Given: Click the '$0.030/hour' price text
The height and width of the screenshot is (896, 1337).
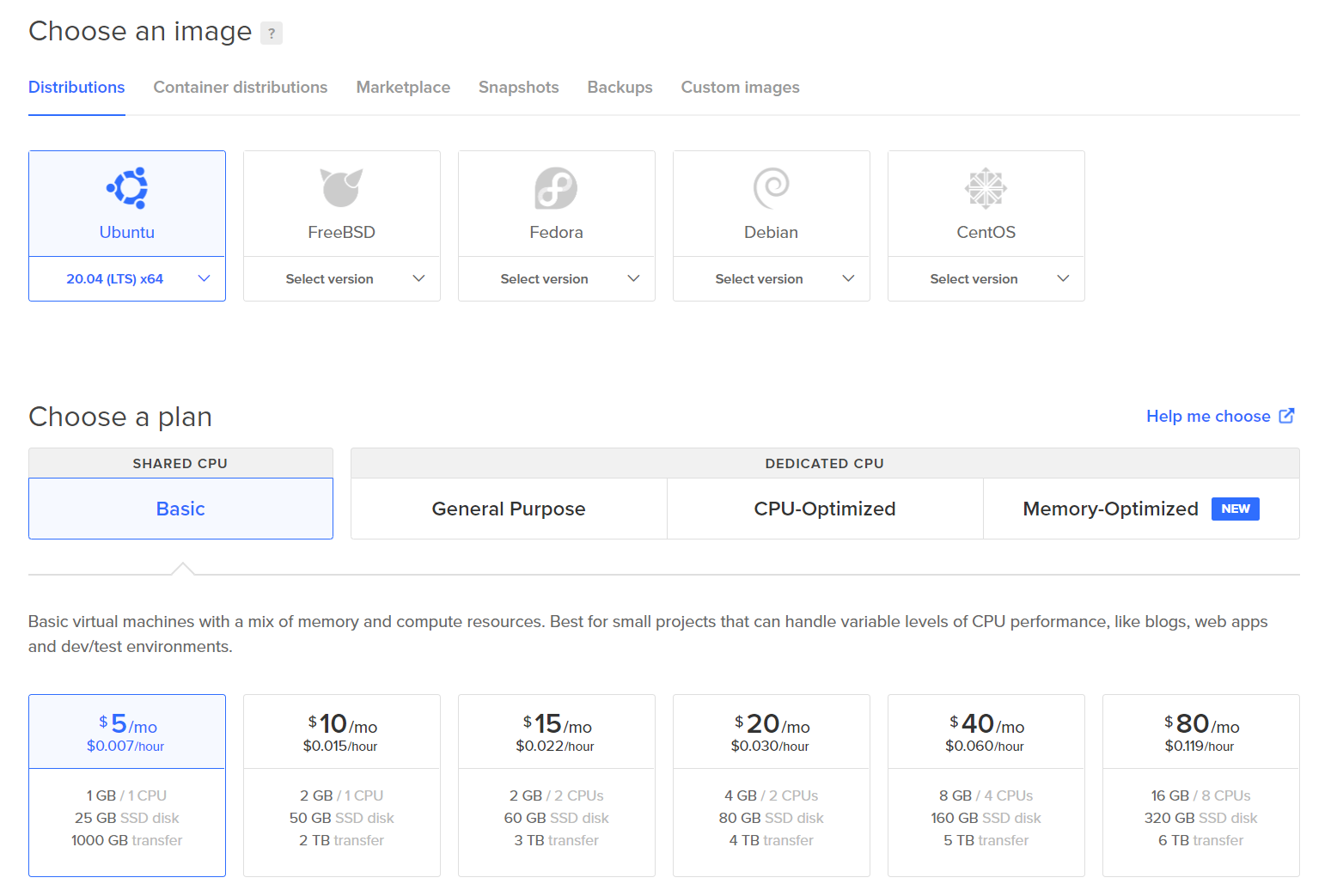Looking at the screenshot, I should click(x=770, y=747).
